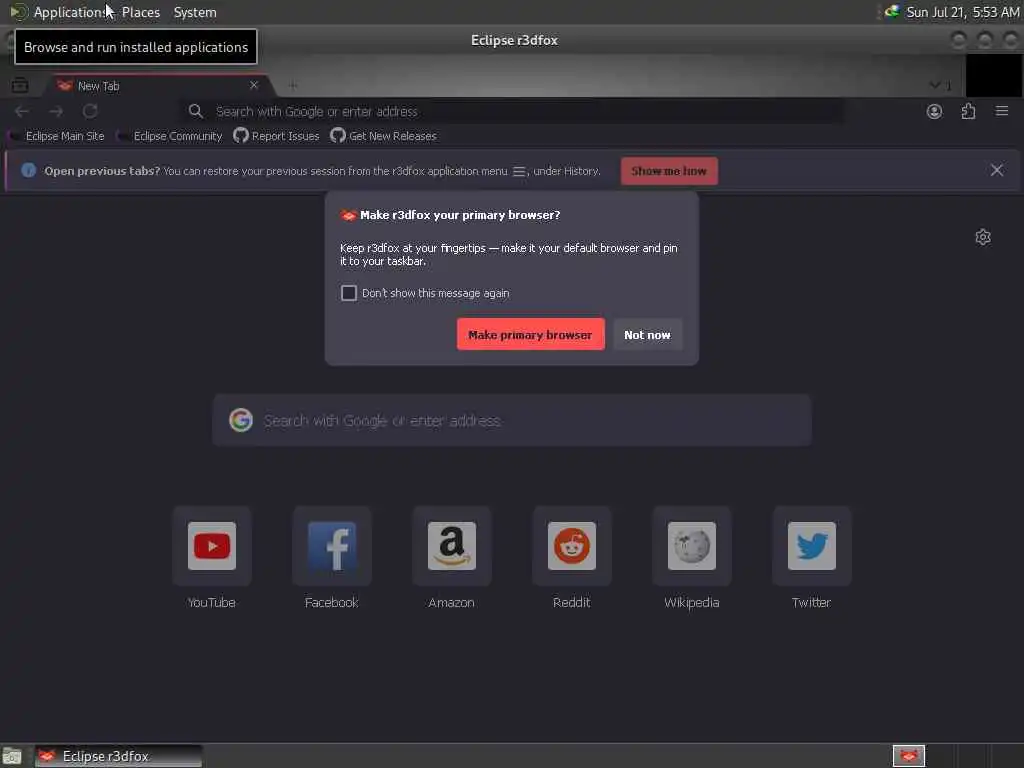The image size is (1024, 768).
Task: Go back with the back arrow
Action: 22,111
